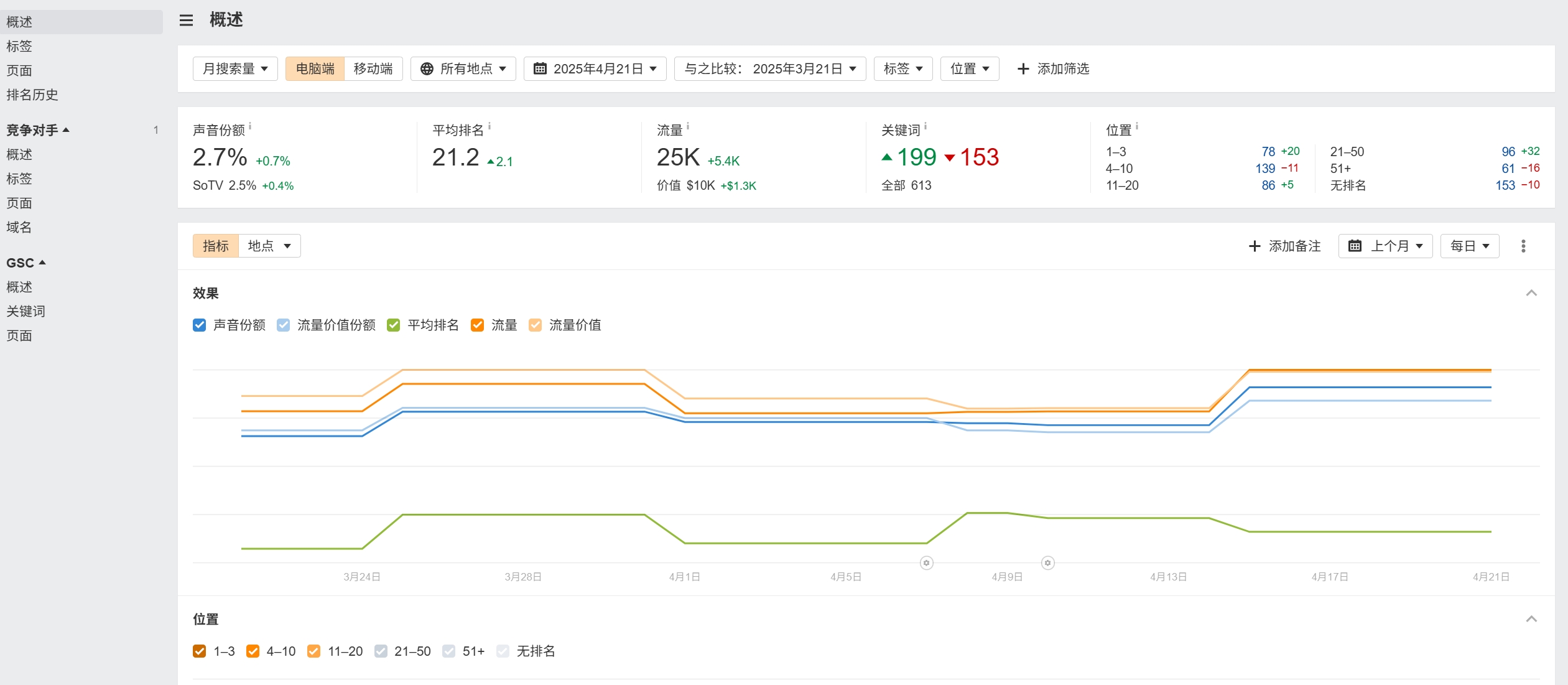Image resolution: width=1568 pixels, height=685 pixels.
Task: Uncheck the 声音份额 checkbox
Action: click(200, 325)
